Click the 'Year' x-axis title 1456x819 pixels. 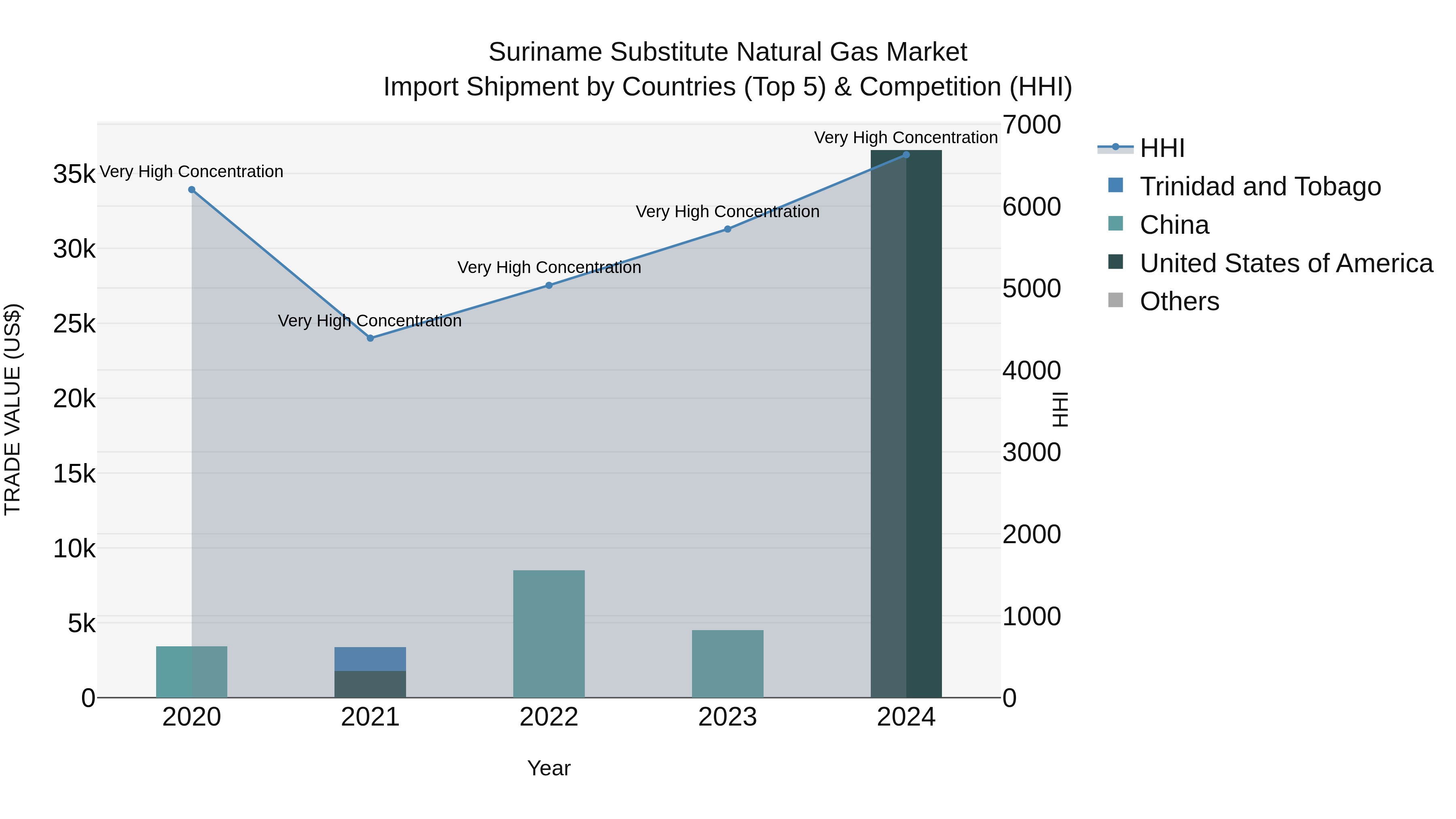coord(549,769)
